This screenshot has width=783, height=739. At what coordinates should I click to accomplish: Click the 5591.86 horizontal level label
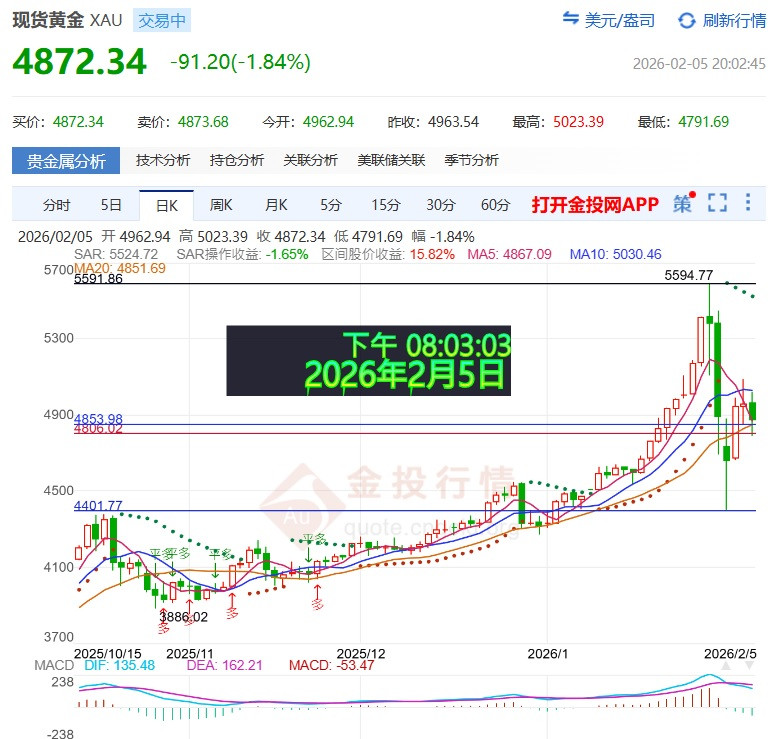pyautogui.click(x=98, y=279)
